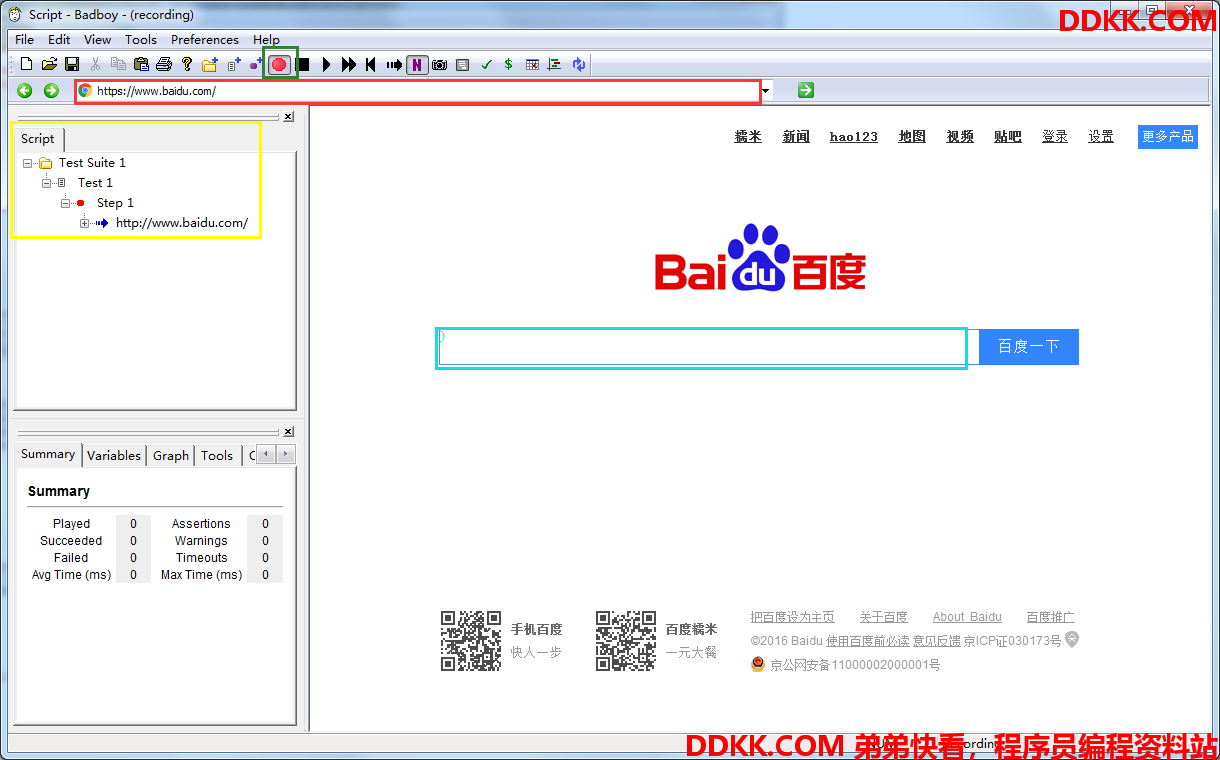Play the script with the single triangle icon
1220x760 pixels.
click(326, 65)
